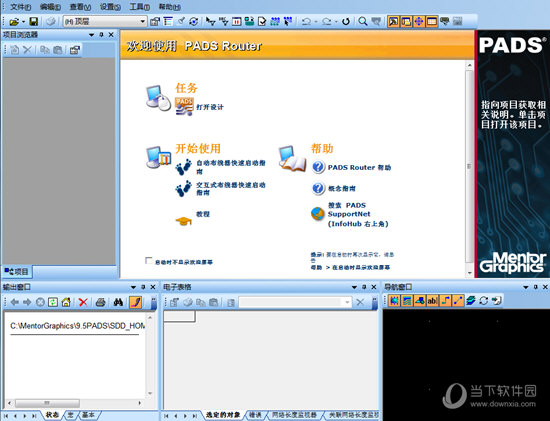
Task: Toggle the Spreadsheet window icon in toolbar
Action: [431, 22]
